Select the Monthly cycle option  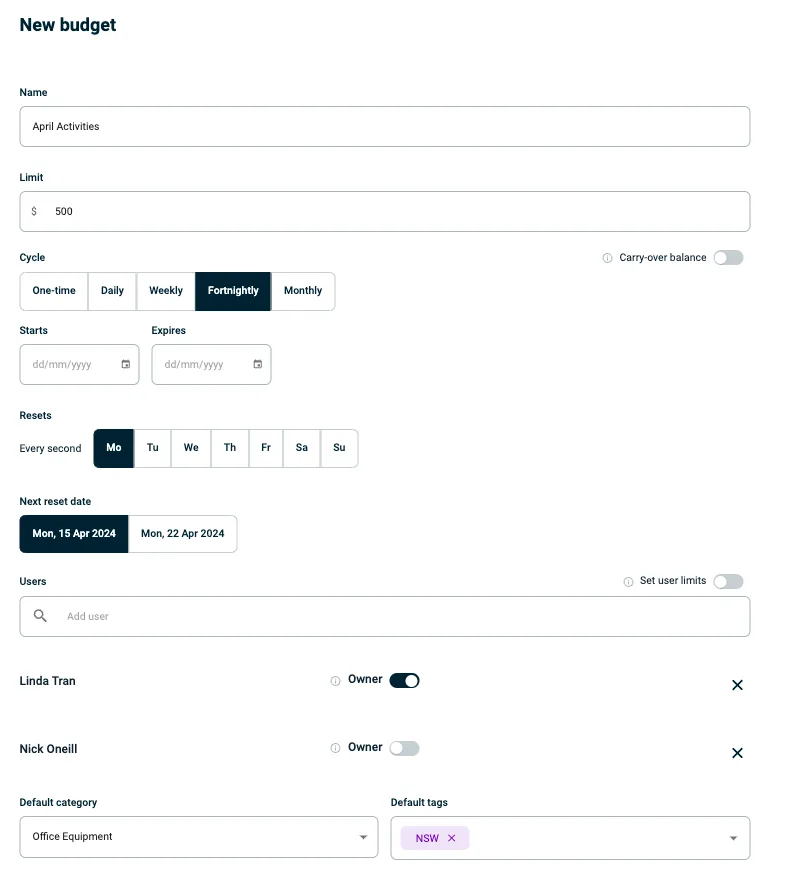pos(303,291)
